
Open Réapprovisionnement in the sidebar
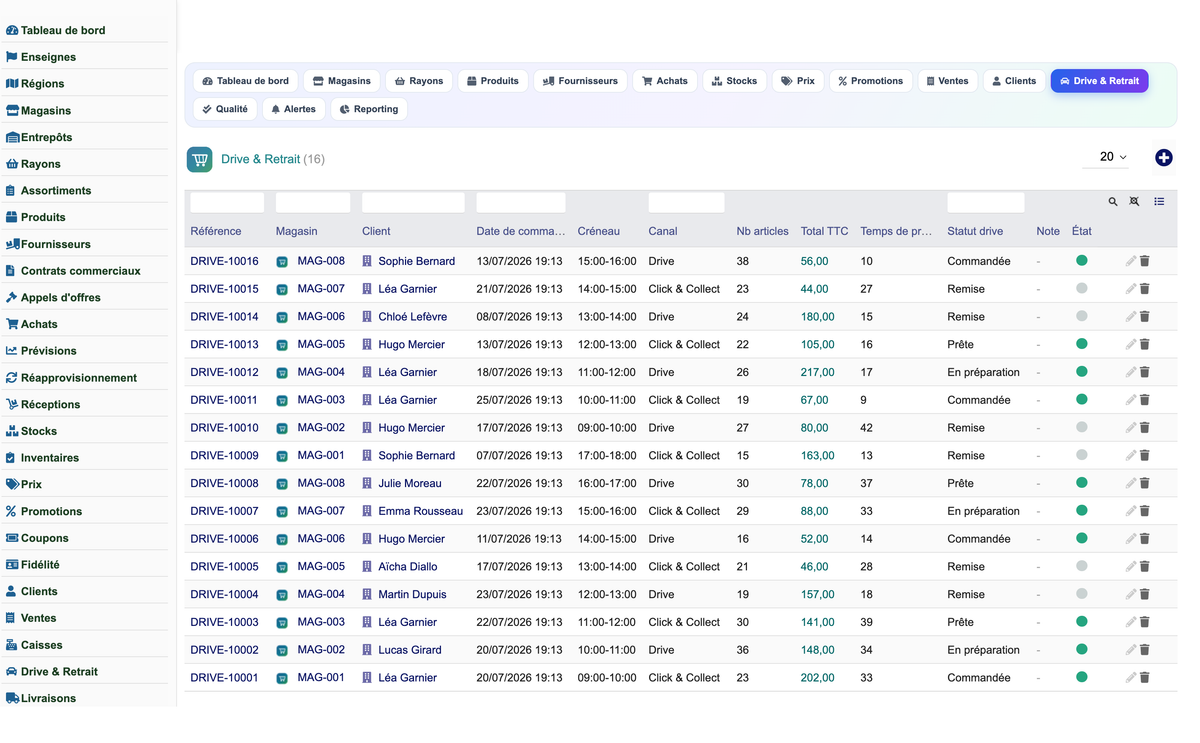pos(78,378)
